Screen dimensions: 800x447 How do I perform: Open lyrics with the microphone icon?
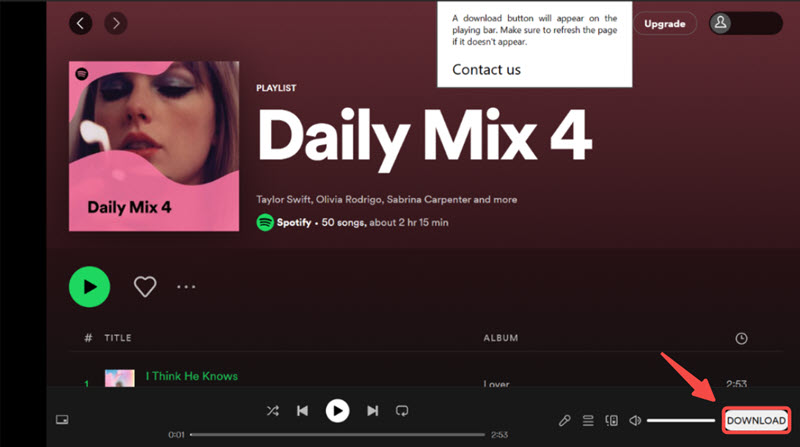click(x=564, y=420)
